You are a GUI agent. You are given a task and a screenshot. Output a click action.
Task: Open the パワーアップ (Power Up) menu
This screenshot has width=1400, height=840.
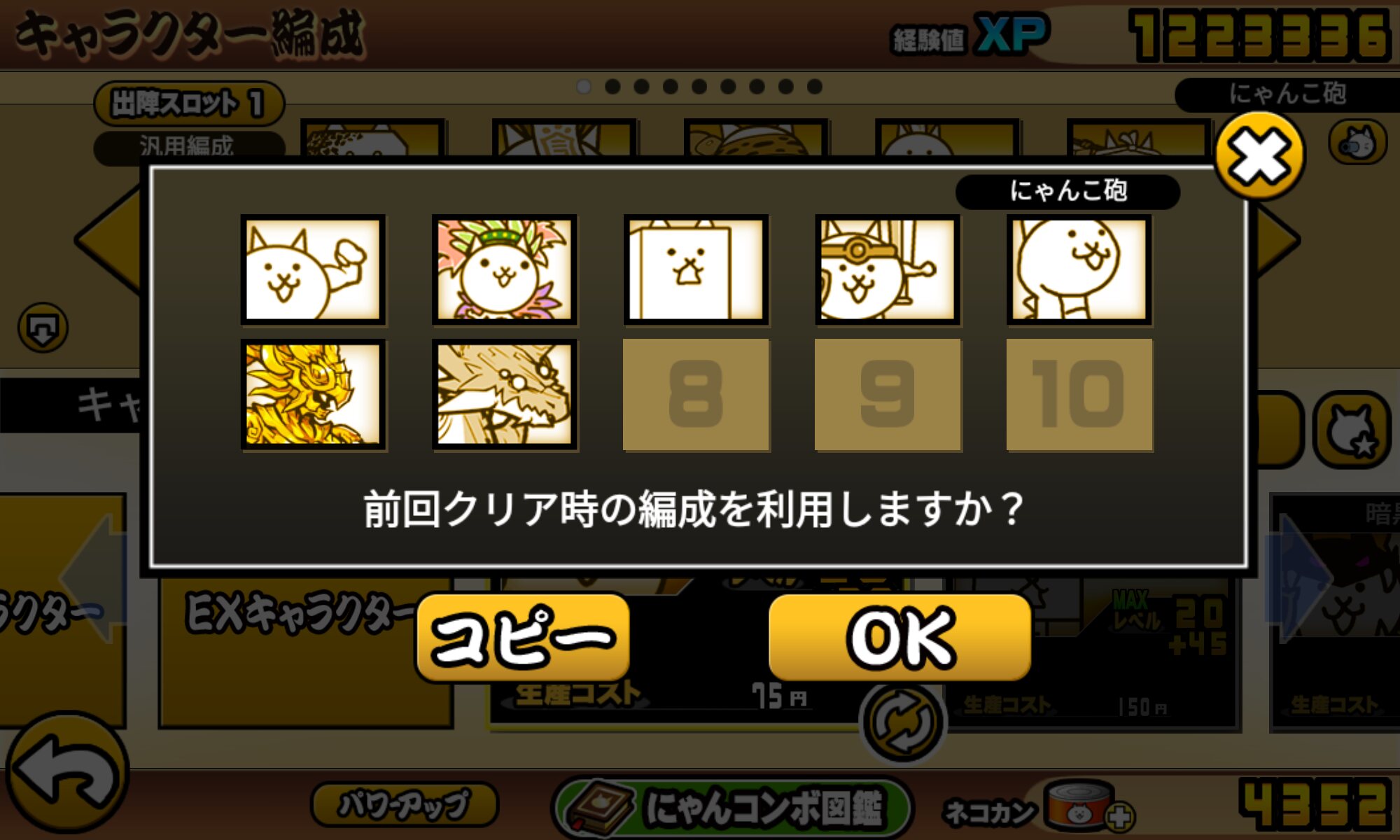coord(405,804)
